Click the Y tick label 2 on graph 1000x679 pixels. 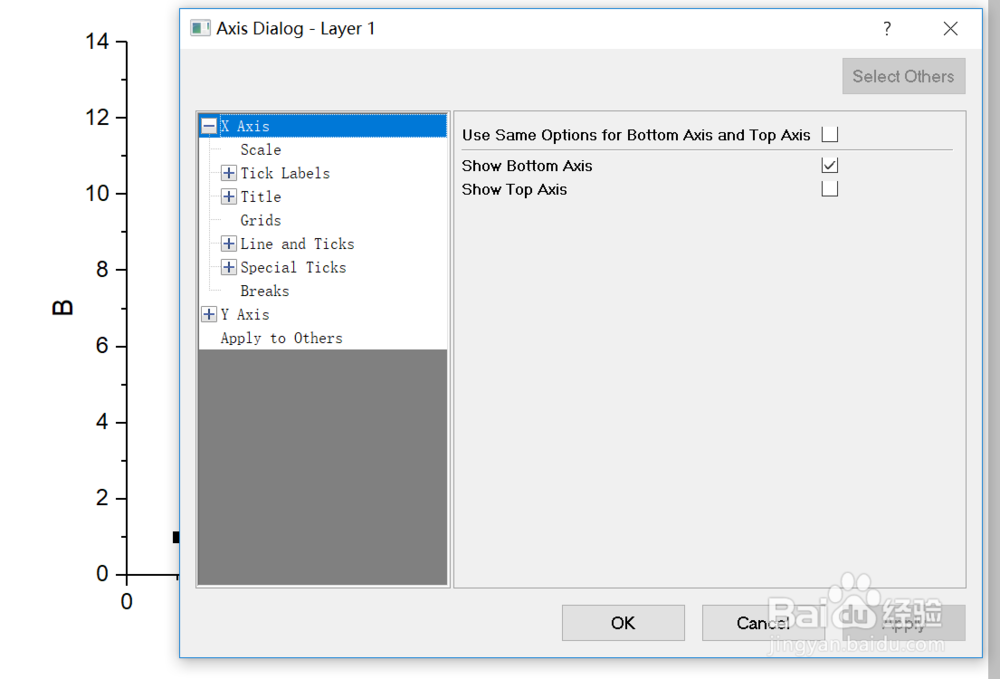[102, 498]
